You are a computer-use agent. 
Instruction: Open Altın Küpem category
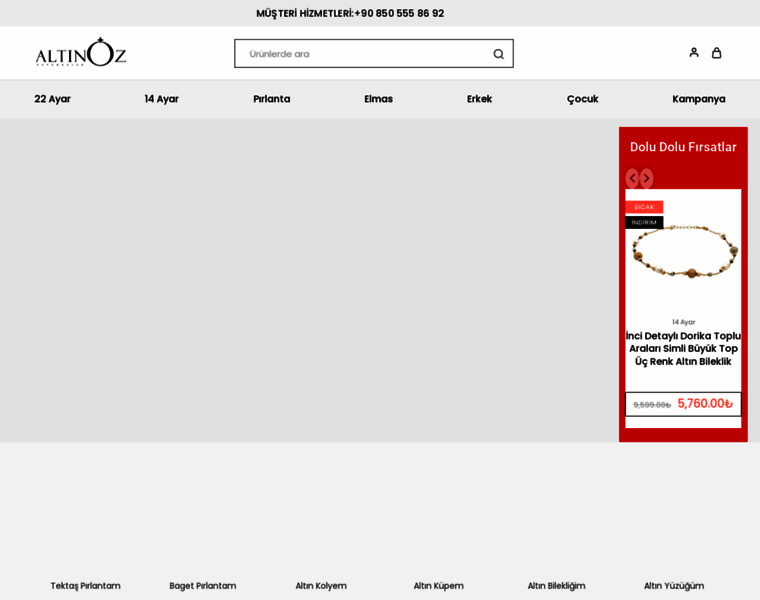438,585
